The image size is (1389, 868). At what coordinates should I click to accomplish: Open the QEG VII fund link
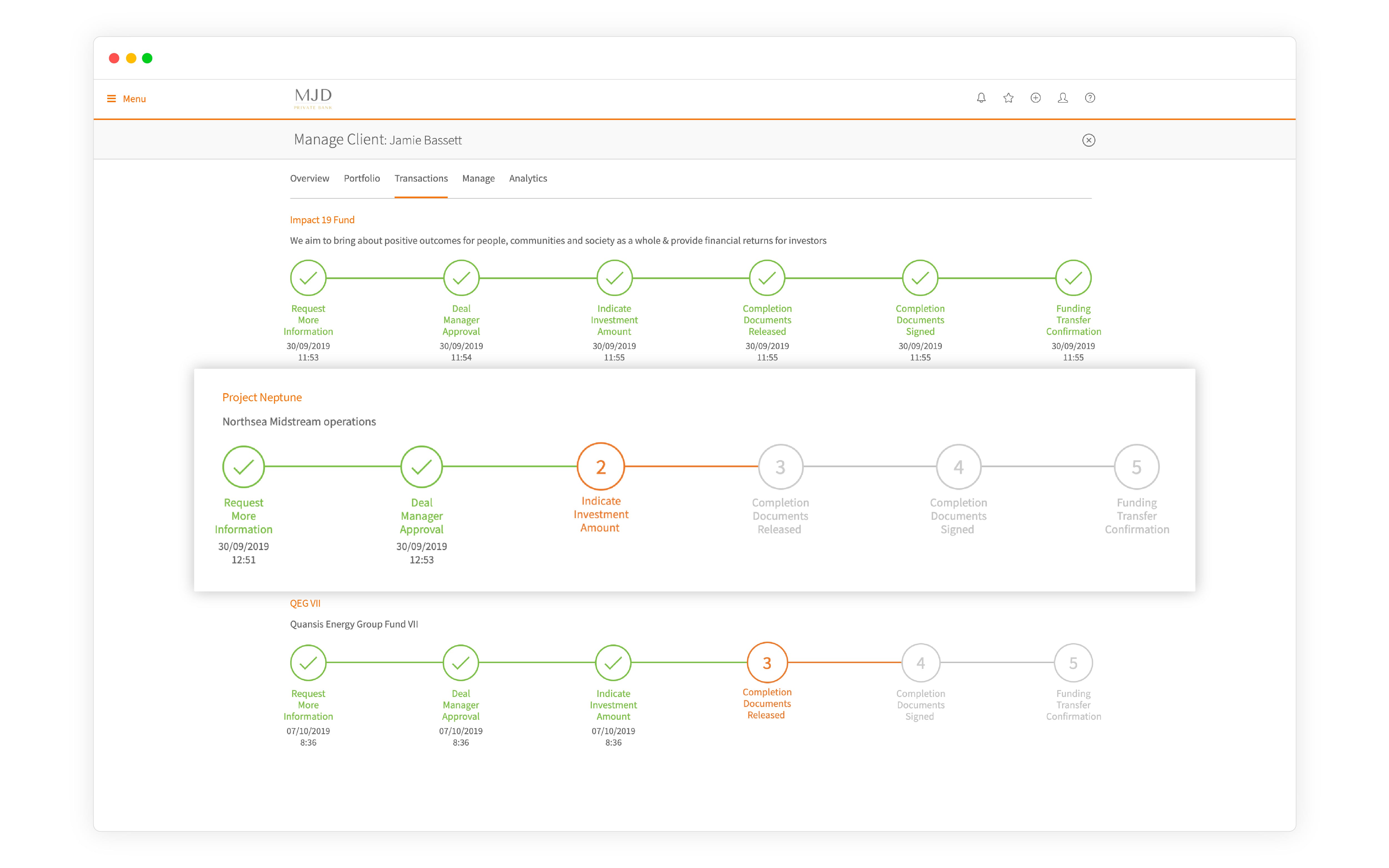305,603
